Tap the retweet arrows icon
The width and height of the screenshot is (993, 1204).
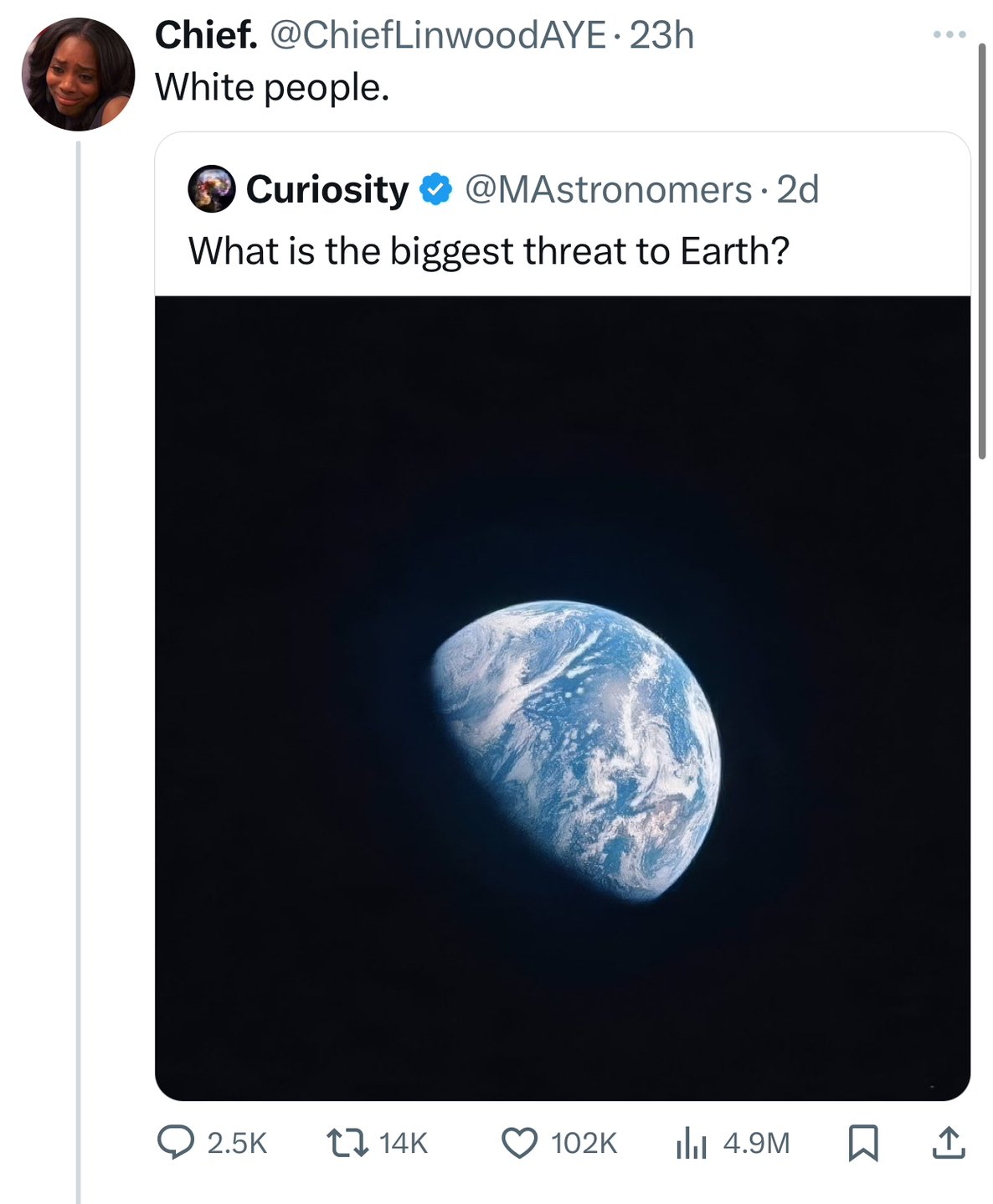pyautogui.click(x=347, y=1143)
